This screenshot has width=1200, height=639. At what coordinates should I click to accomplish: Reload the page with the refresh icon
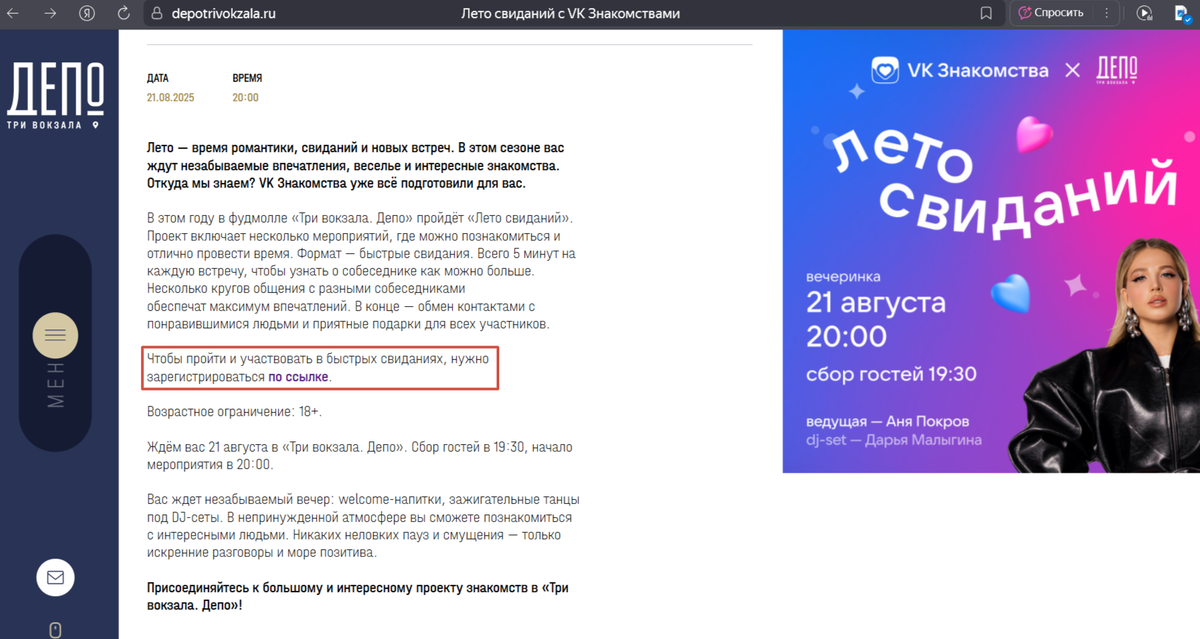(124, 14)
